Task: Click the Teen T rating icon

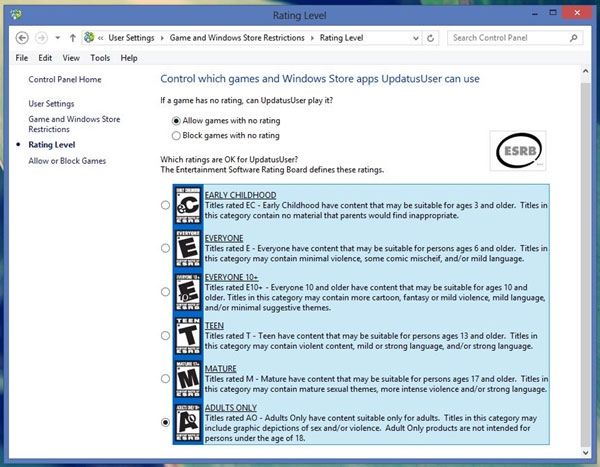Action: pos(188,336)
